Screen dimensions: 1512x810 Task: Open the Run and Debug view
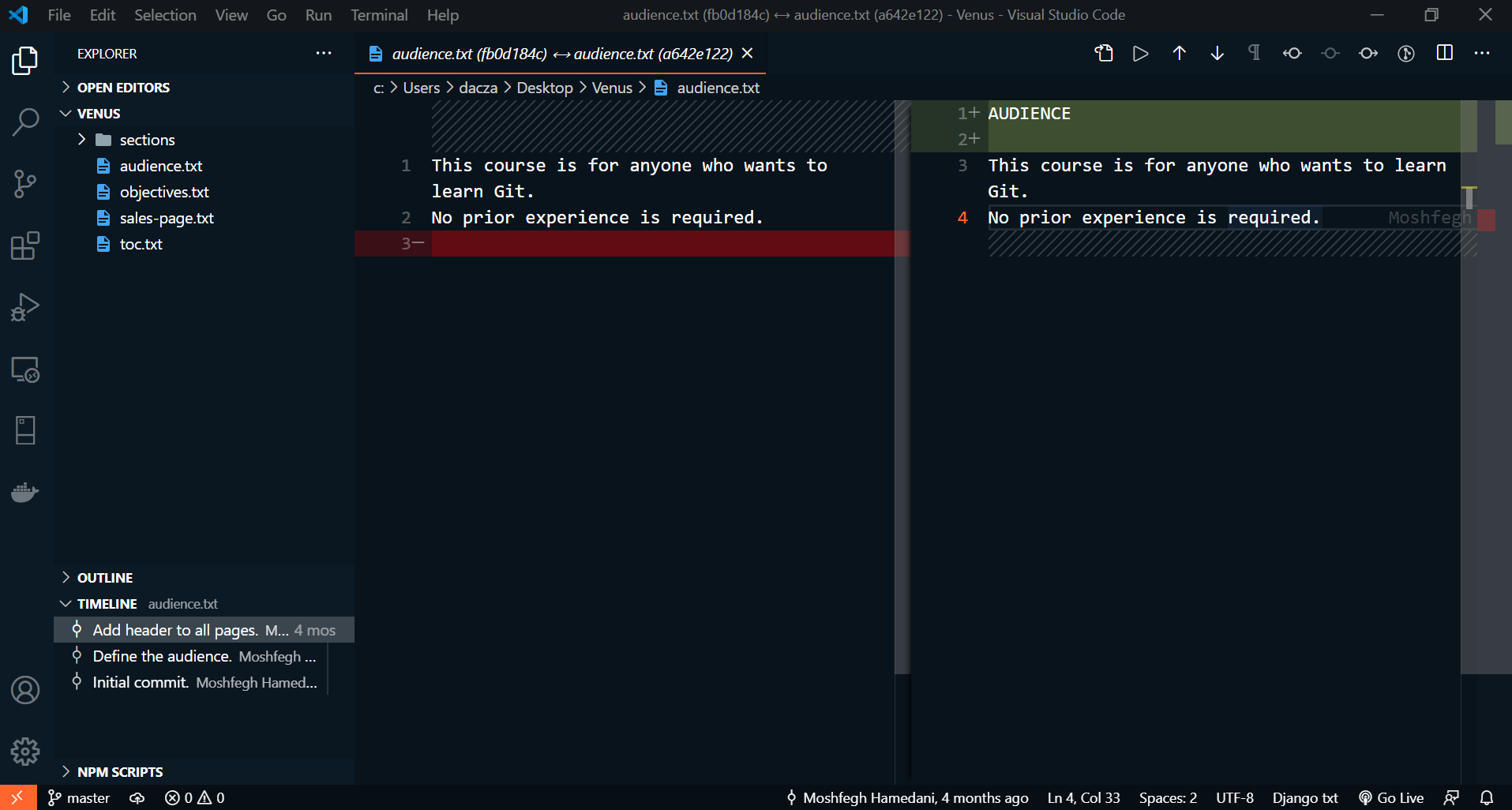pos(25,307)
